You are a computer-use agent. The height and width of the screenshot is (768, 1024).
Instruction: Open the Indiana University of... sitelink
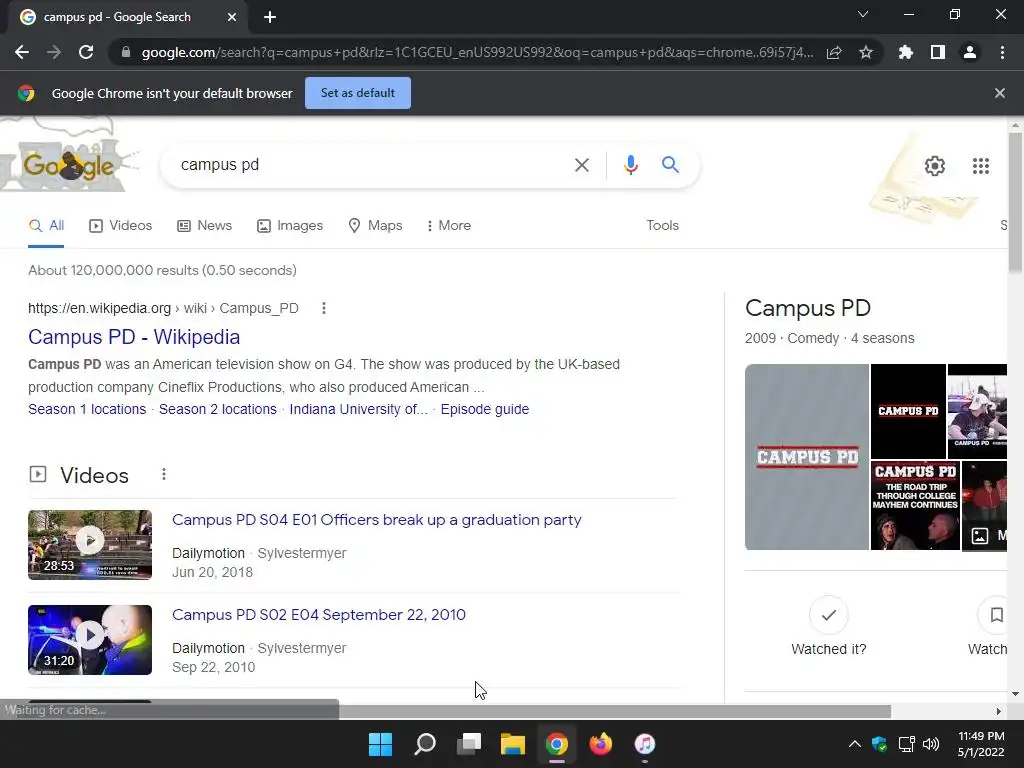(x=359, y=409)
